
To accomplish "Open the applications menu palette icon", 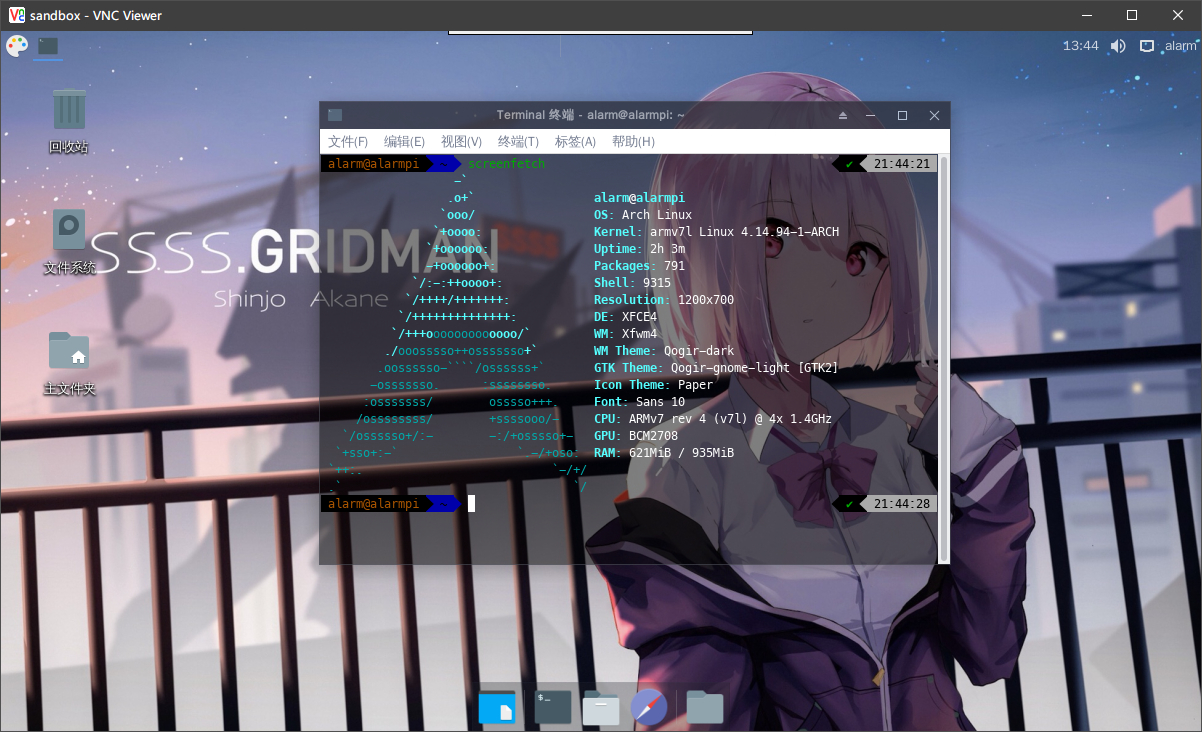I will click(17, 46).
